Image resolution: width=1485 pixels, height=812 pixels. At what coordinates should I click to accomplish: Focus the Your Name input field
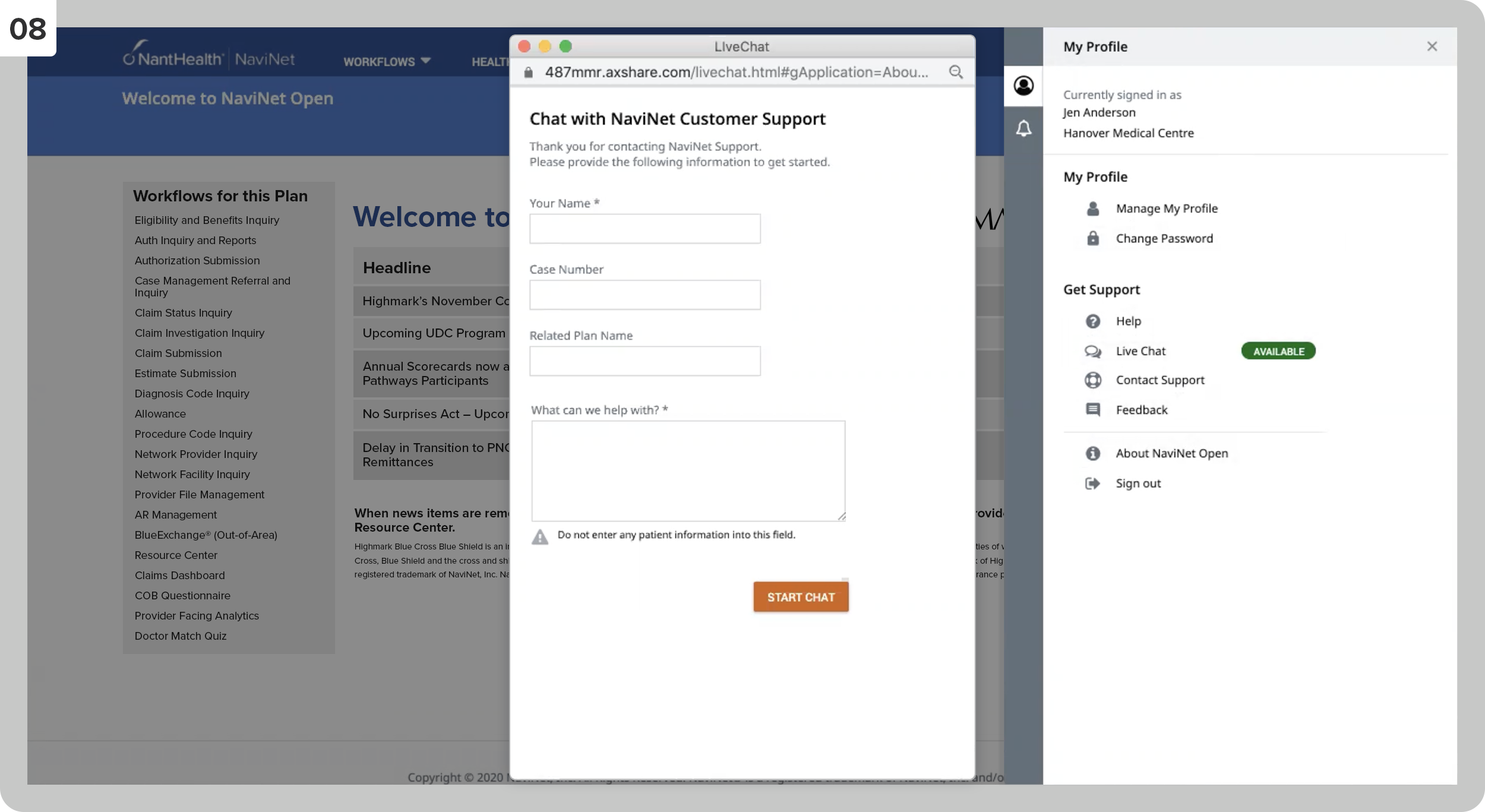pyautogui.click(x=644, y=229)
